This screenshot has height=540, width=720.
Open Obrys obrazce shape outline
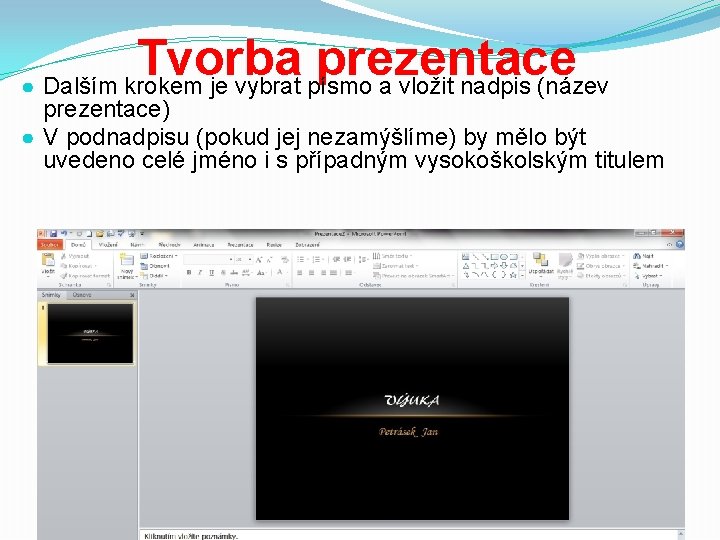coord(602,266)
